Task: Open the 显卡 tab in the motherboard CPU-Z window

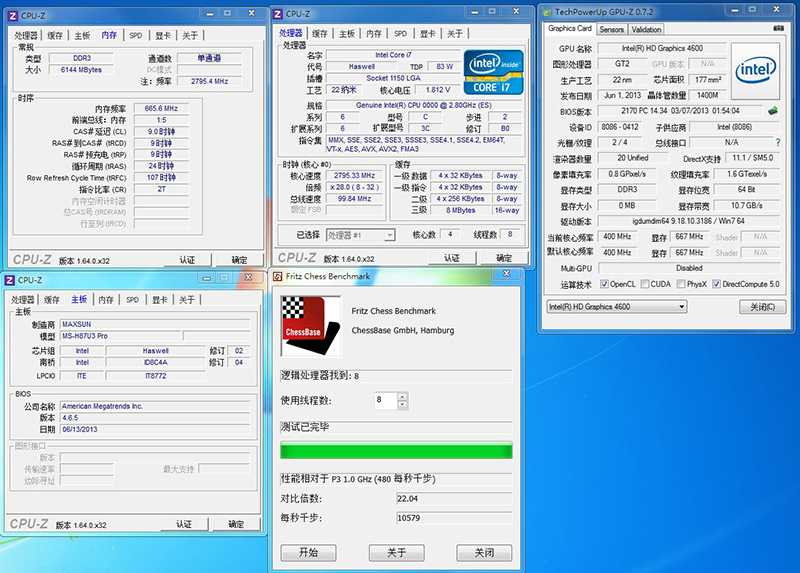Action: tap(160, 300)
